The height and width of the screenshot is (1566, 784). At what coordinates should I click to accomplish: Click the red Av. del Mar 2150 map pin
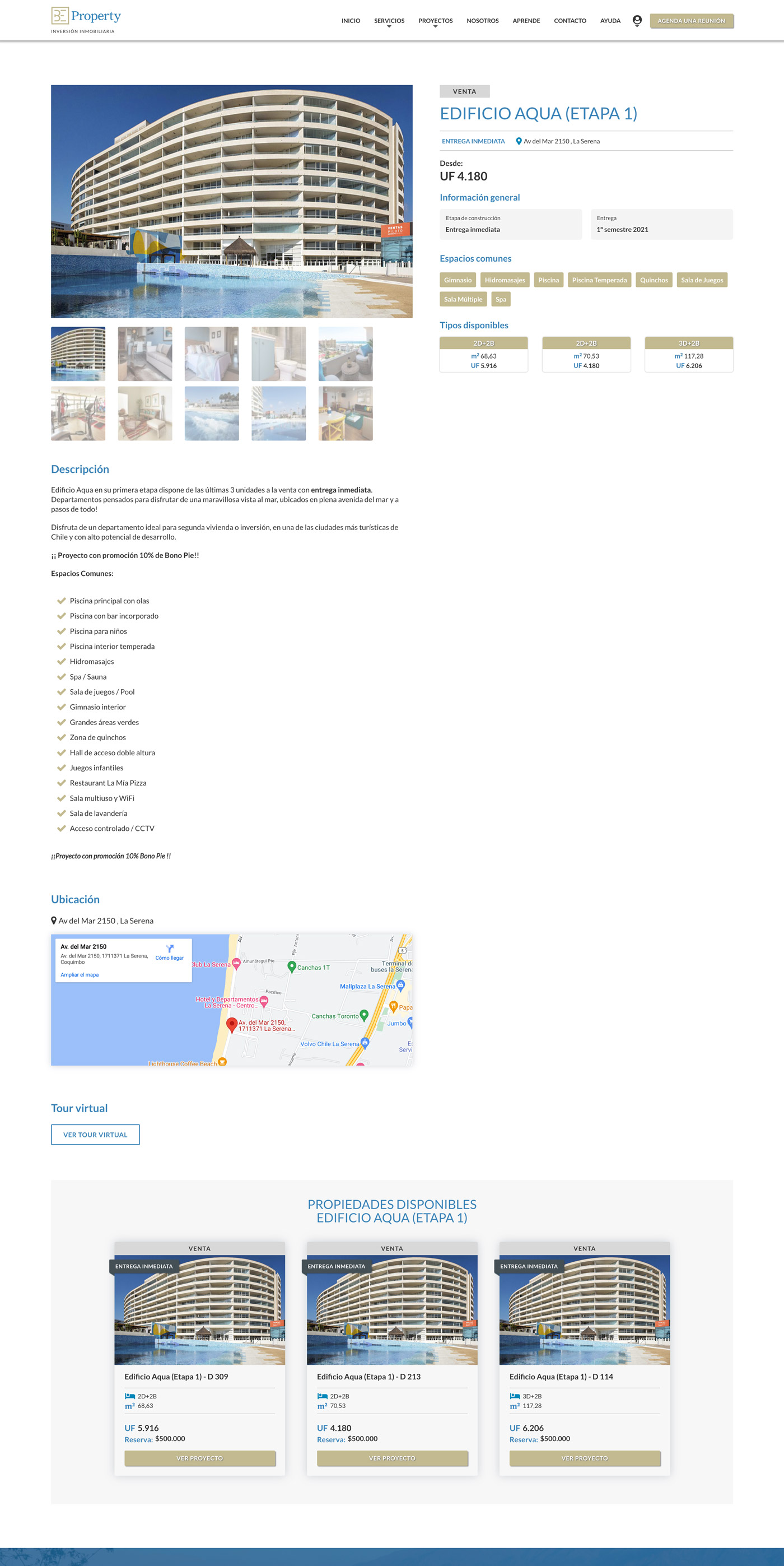231,1025
